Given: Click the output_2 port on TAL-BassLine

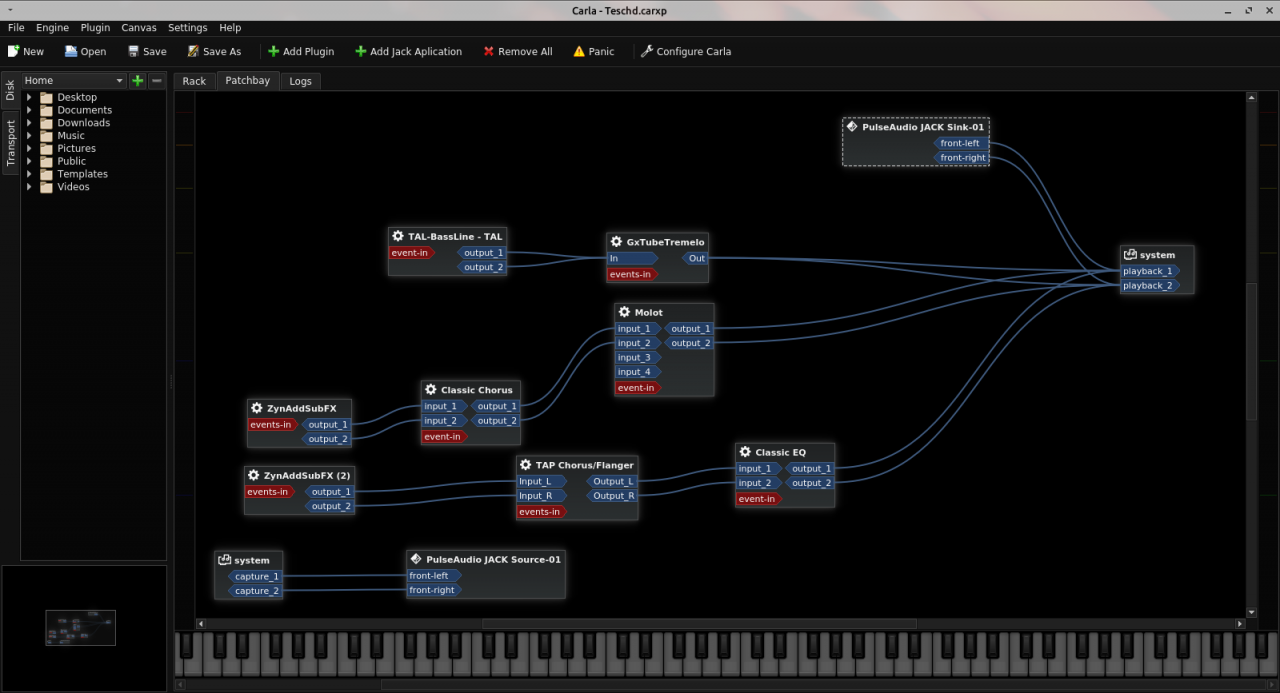Looking at the screenshot, I should click(482, 267).
